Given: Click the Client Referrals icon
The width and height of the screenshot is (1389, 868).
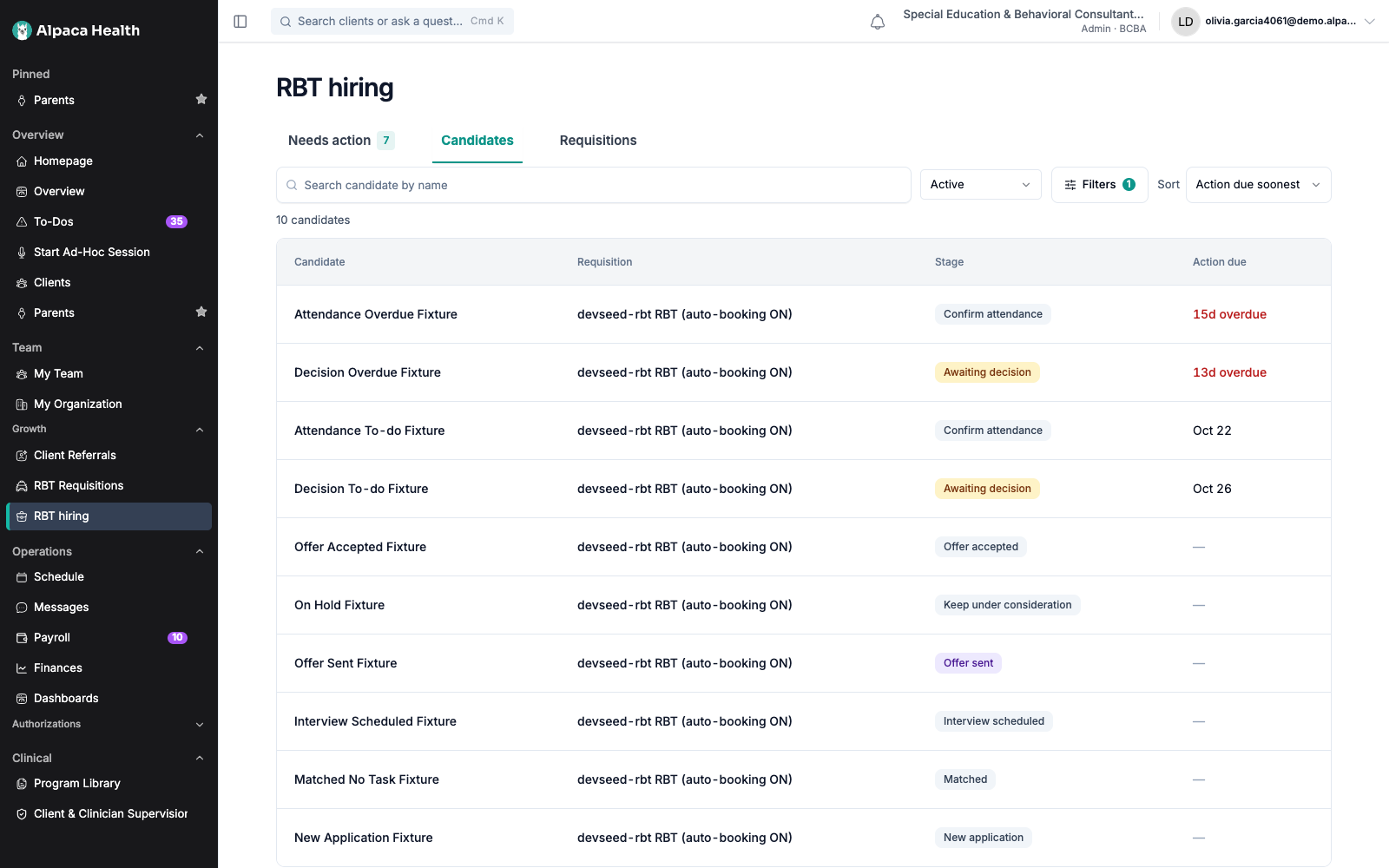Looking at the screenshot, I should (x=22, y=456).
